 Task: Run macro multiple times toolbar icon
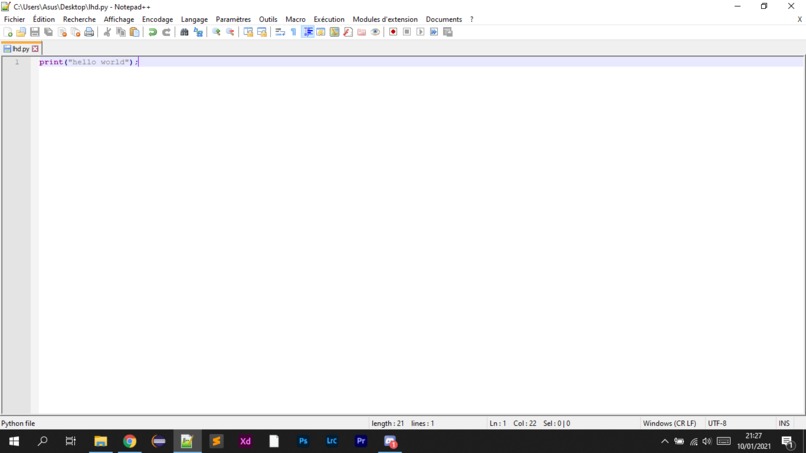point(434,32)
